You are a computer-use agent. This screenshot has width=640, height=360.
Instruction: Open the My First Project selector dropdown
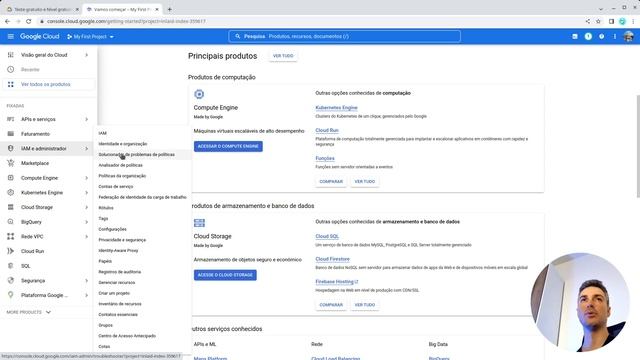(x=90, y=36)
